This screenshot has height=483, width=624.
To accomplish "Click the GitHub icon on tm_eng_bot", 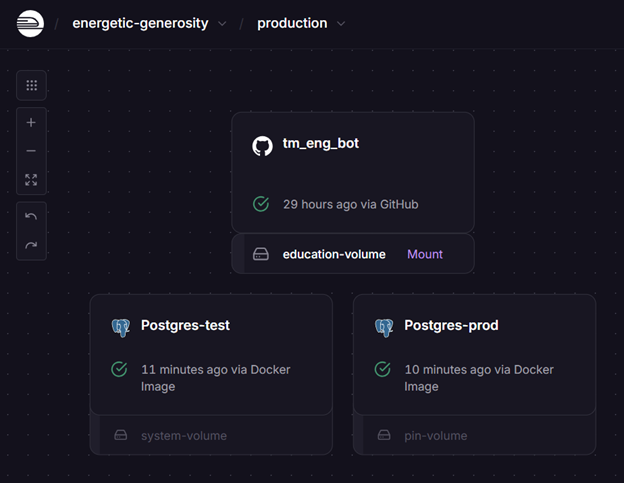I will pyautogui.click(x=262, y=145).
